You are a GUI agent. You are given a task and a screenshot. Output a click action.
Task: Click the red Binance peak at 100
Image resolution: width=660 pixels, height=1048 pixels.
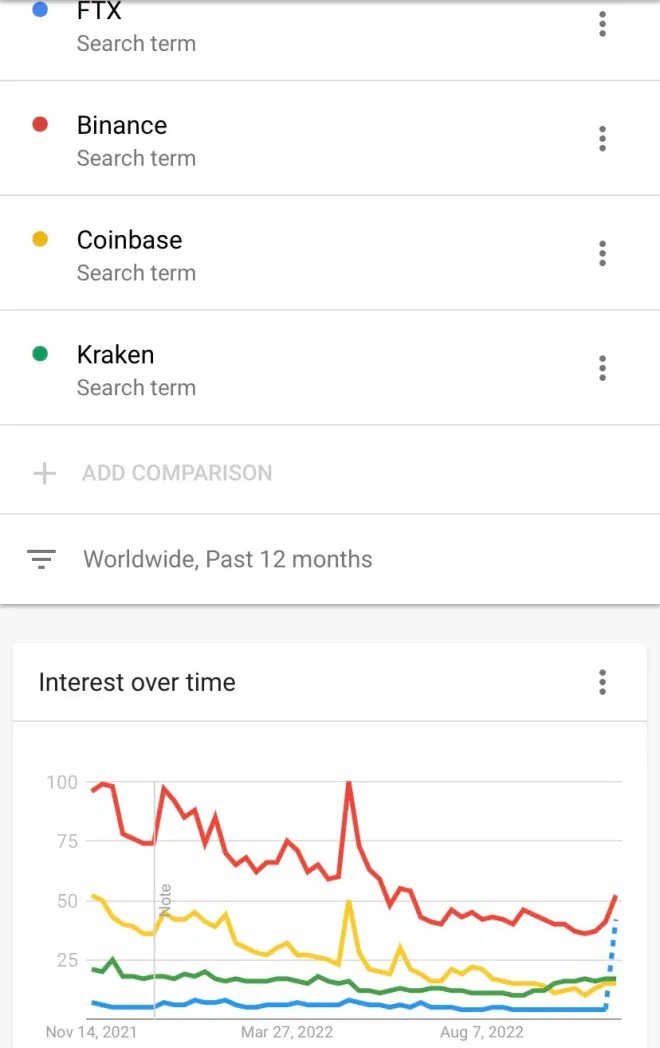tap(349, 784)
